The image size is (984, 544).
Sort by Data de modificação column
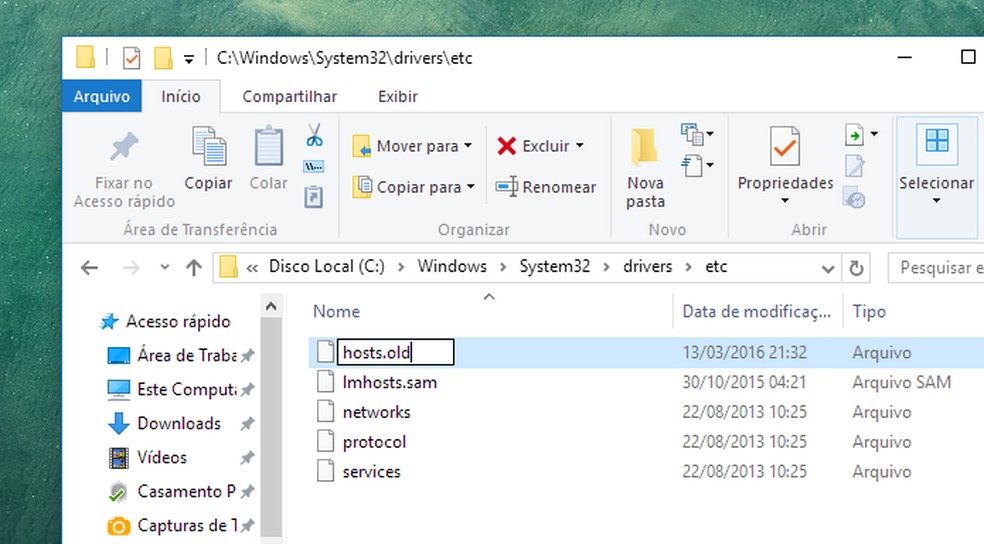click(x=756, y=312)
